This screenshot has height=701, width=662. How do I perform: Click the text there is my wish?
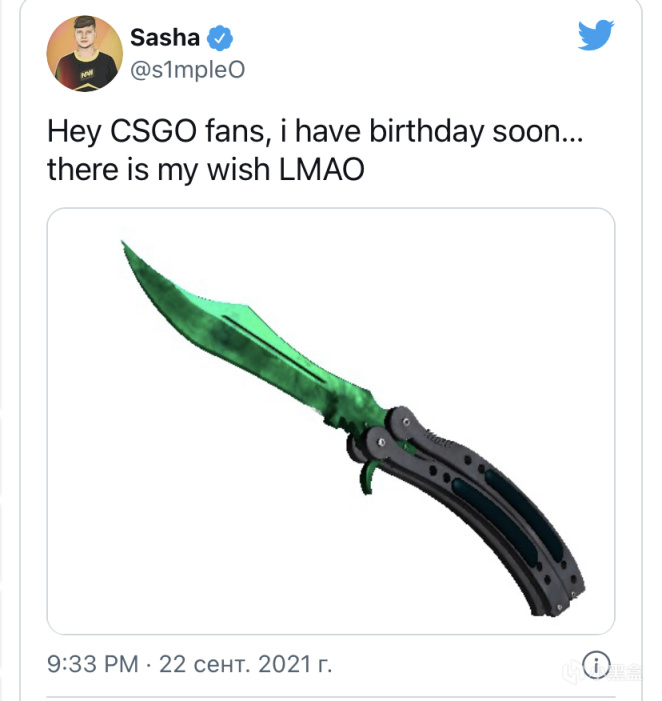click(x=158, y=171)
